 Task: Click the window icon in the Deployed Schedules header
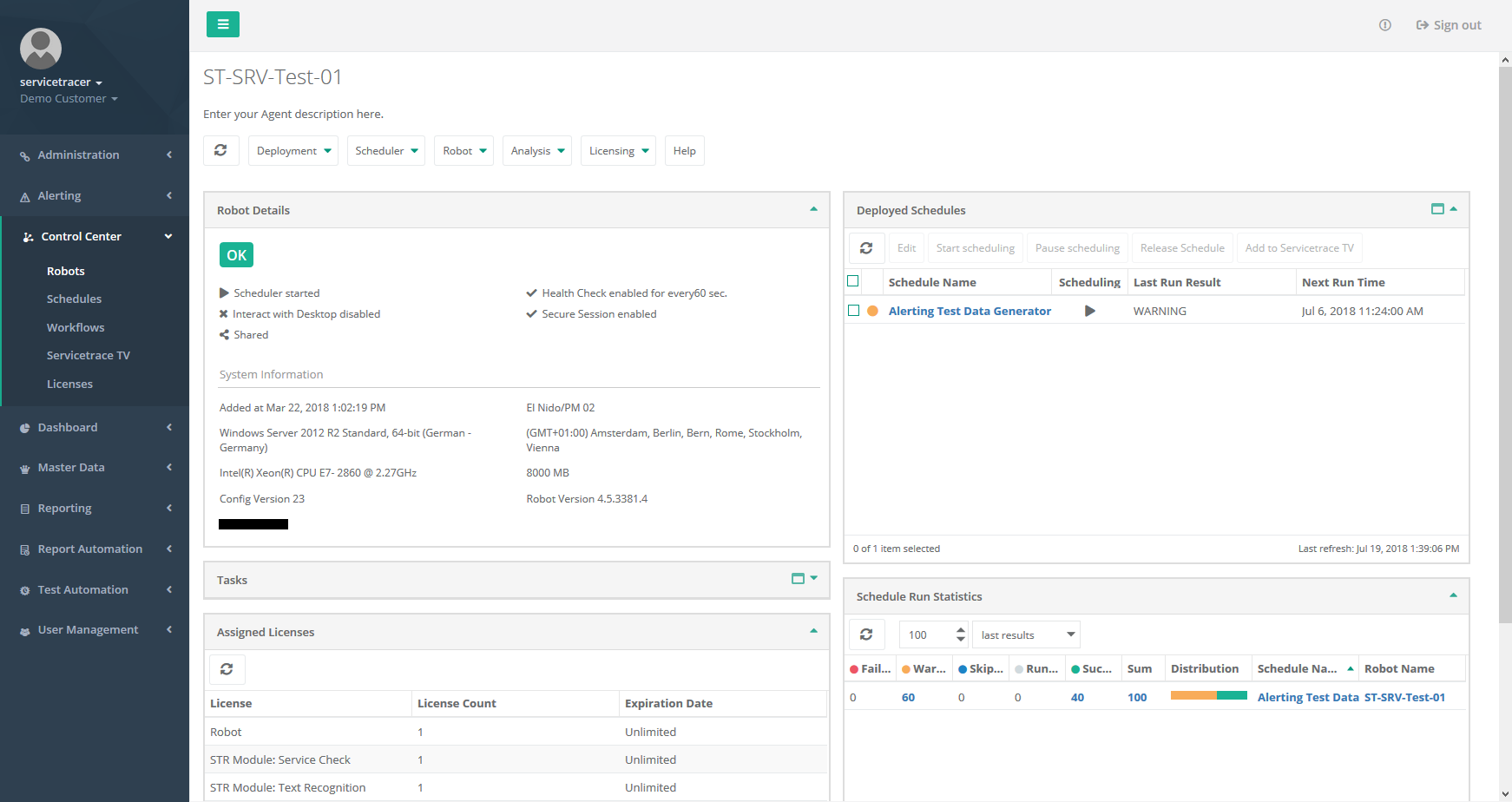tap(1437, 209)
